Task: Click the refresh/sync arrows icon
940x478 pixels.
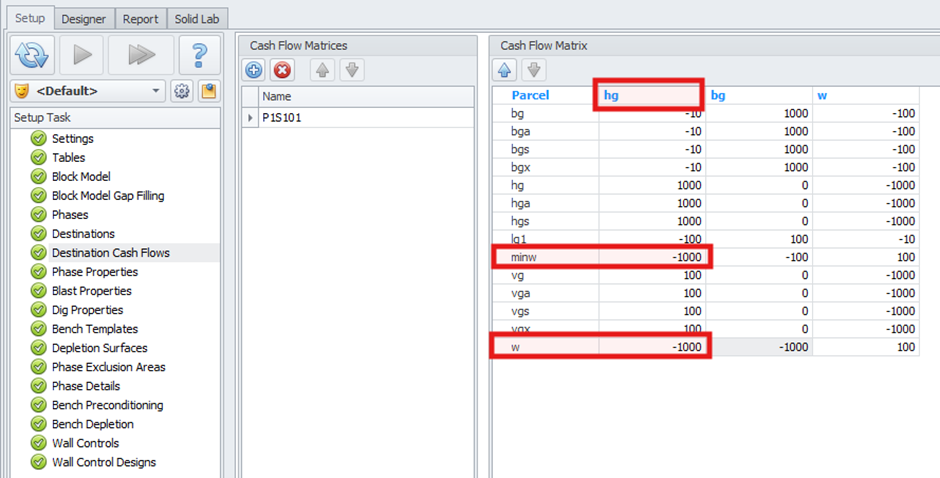Action: (x=33, y=55)
